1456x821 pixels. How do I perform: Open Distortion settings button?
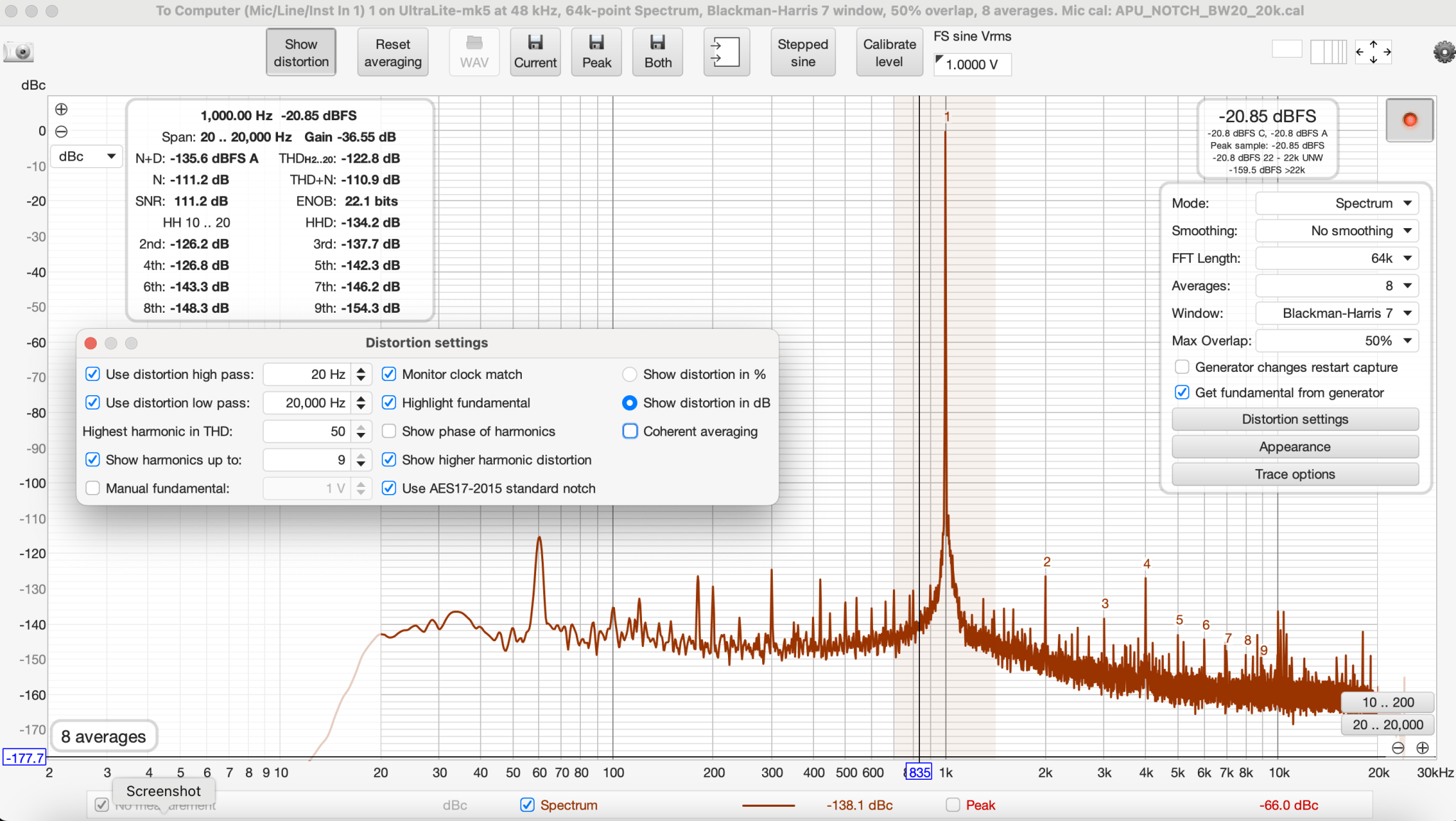click(1295, 419)
